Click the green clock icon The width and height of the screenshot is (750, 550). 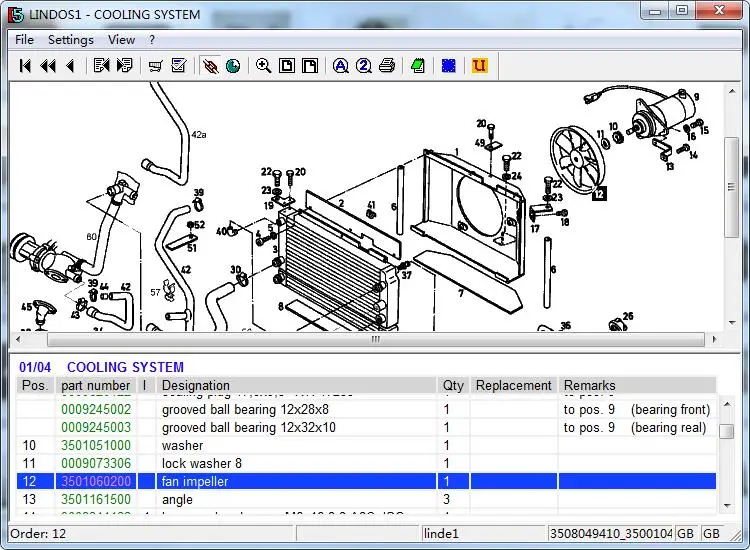[233, 66]
